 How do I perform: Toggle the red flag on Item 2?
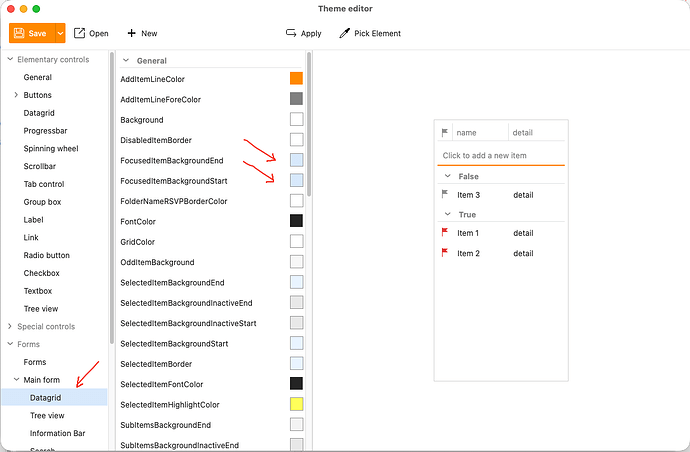coord(444,252)
